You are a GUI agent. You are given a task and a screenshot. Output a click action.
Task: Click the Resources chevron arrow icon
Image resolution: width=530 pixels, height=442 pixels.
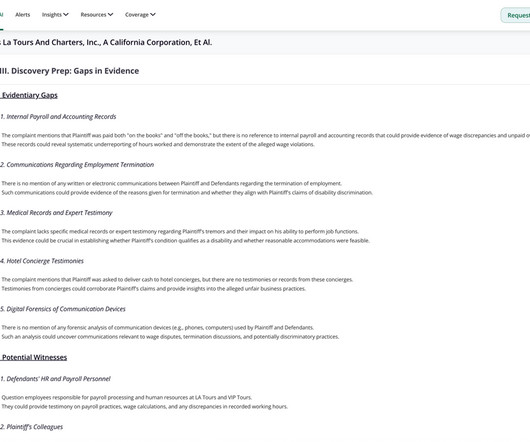110,15
